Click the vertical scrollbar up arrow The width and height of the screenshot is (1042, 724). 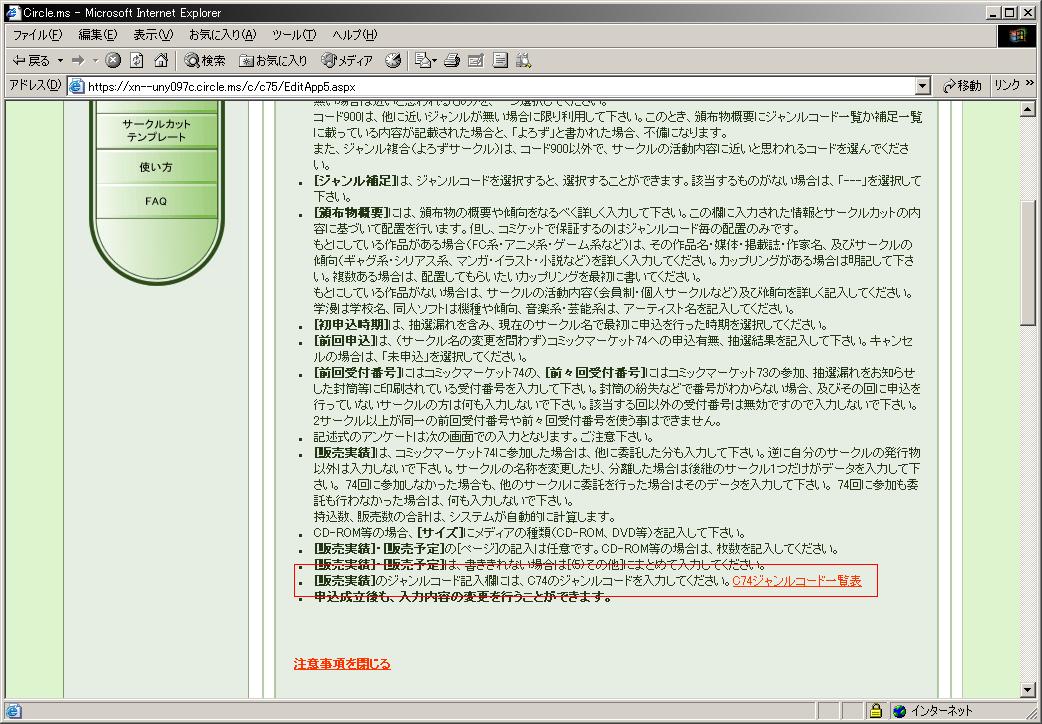1027,109
